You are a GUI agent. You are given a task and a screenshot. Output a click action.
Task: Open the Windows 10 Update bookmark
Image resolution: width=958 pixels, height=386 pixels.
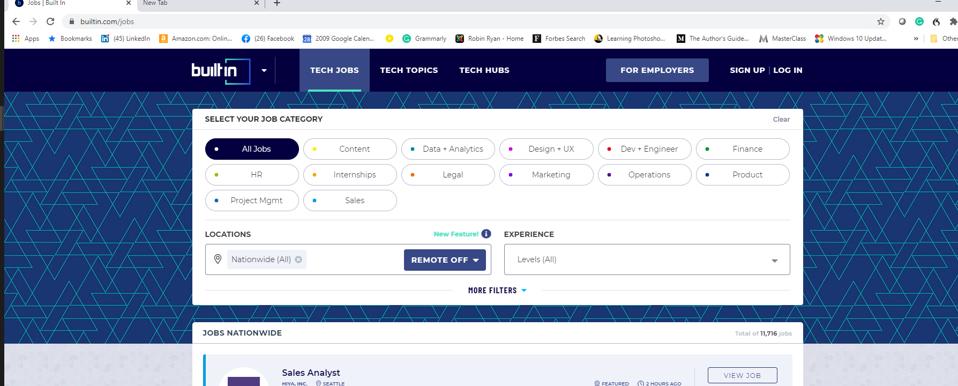(850, 38)
